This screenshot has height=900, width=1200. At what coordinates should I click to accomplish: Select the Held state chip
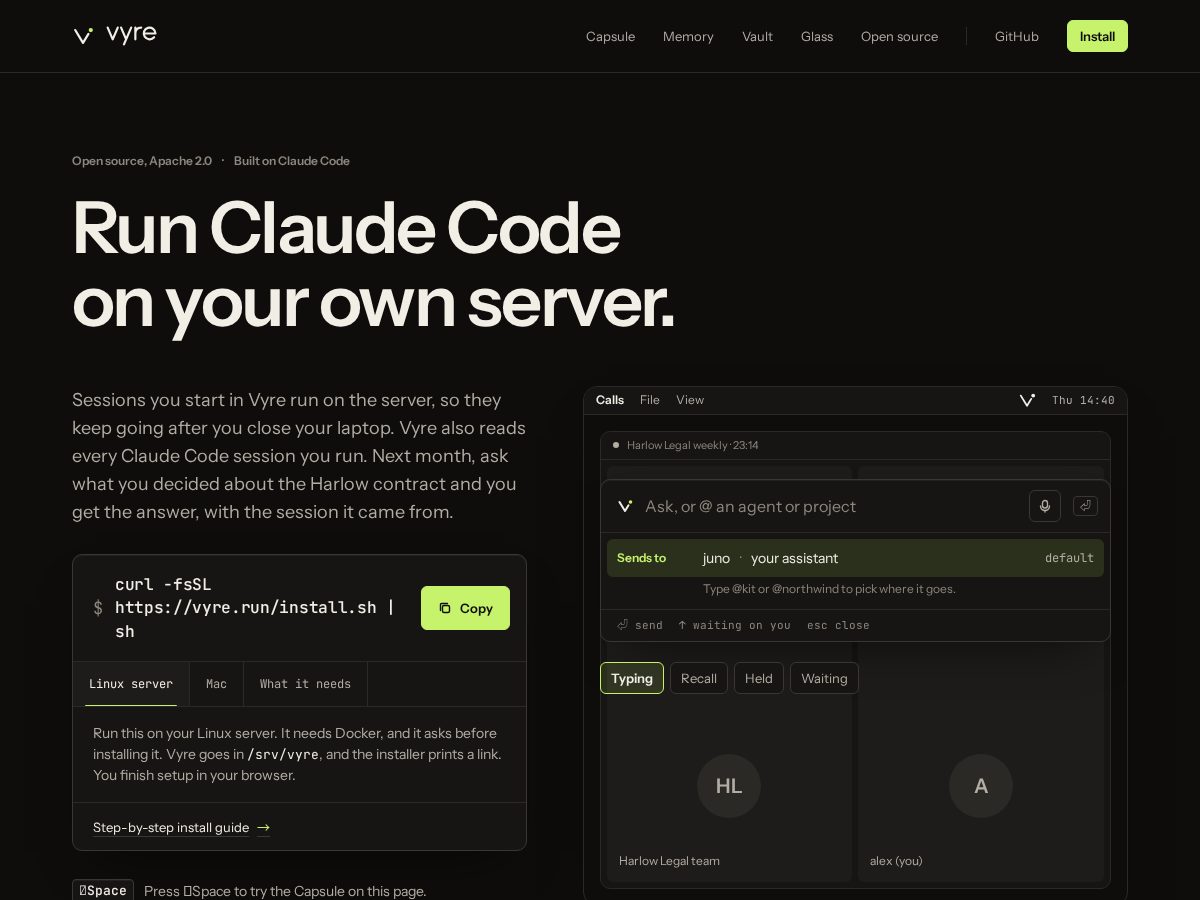point(759,678)
